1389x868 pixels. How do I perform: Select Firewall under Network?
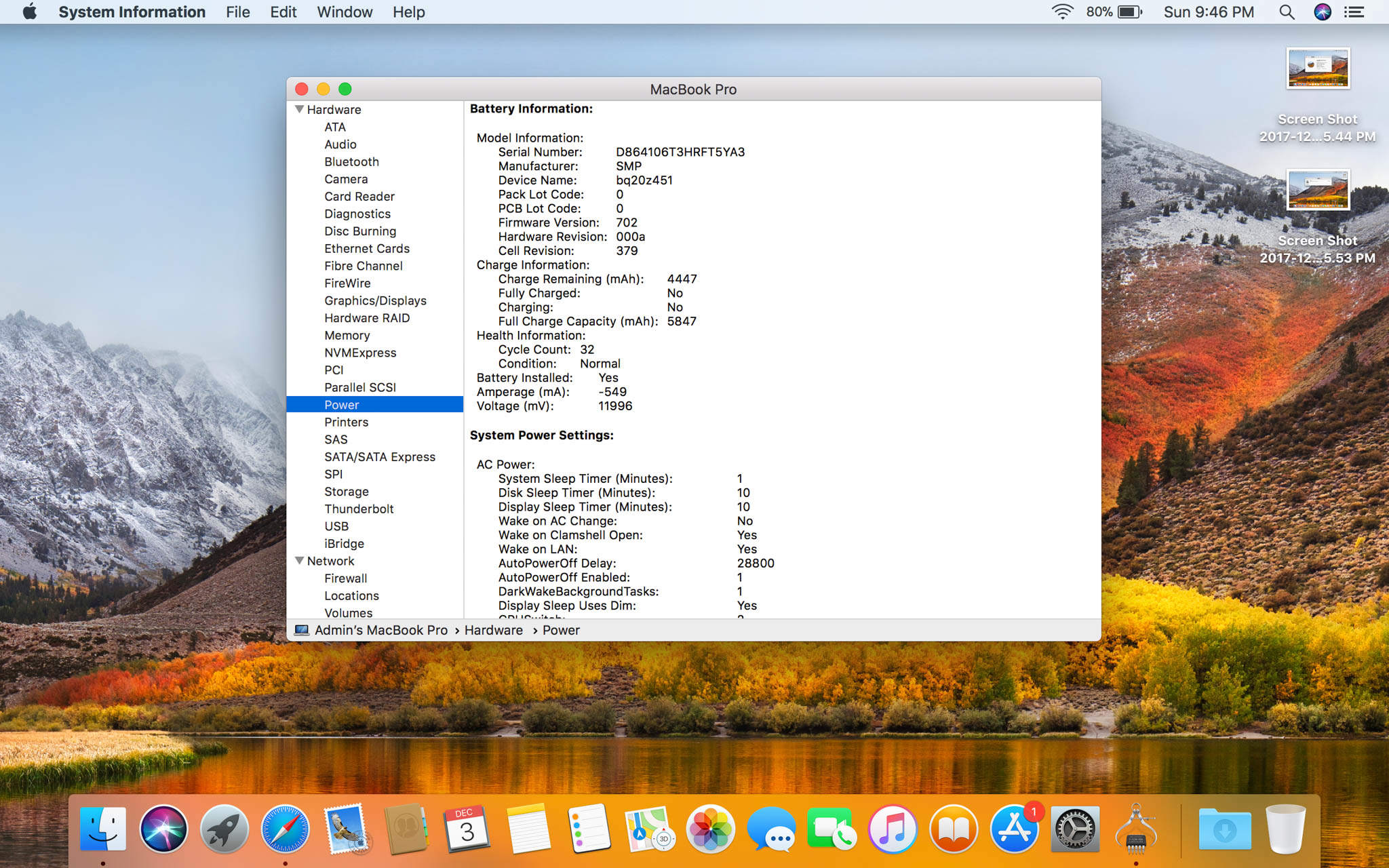click(x=346, y=578)
